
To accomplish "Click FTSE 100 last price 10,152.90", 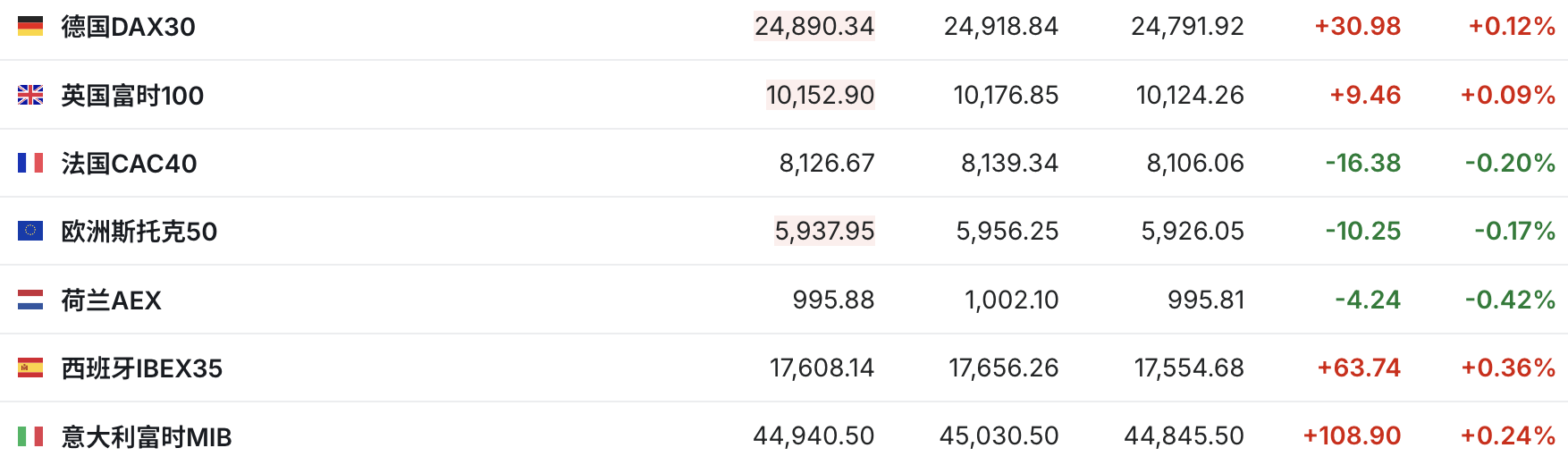I will 820,95.
